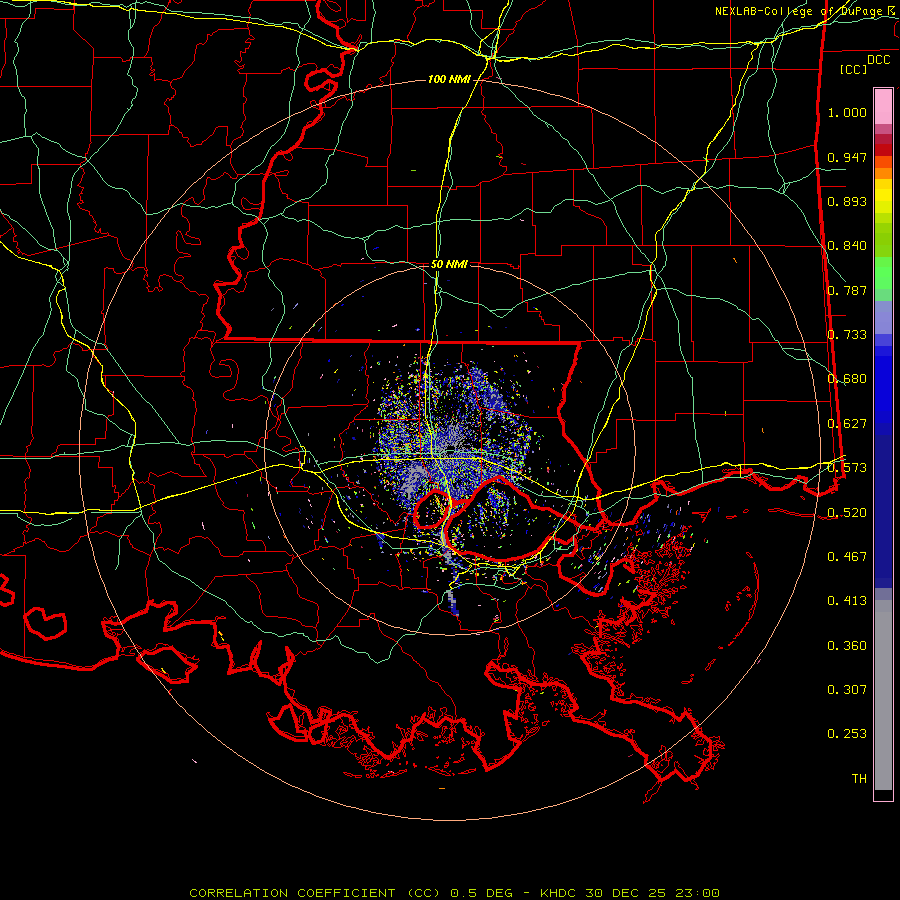Image resolution: width=900 pixels, height=900 pixels.
Task: Click the 0.893 color scale value
Action: coord(847,201)
